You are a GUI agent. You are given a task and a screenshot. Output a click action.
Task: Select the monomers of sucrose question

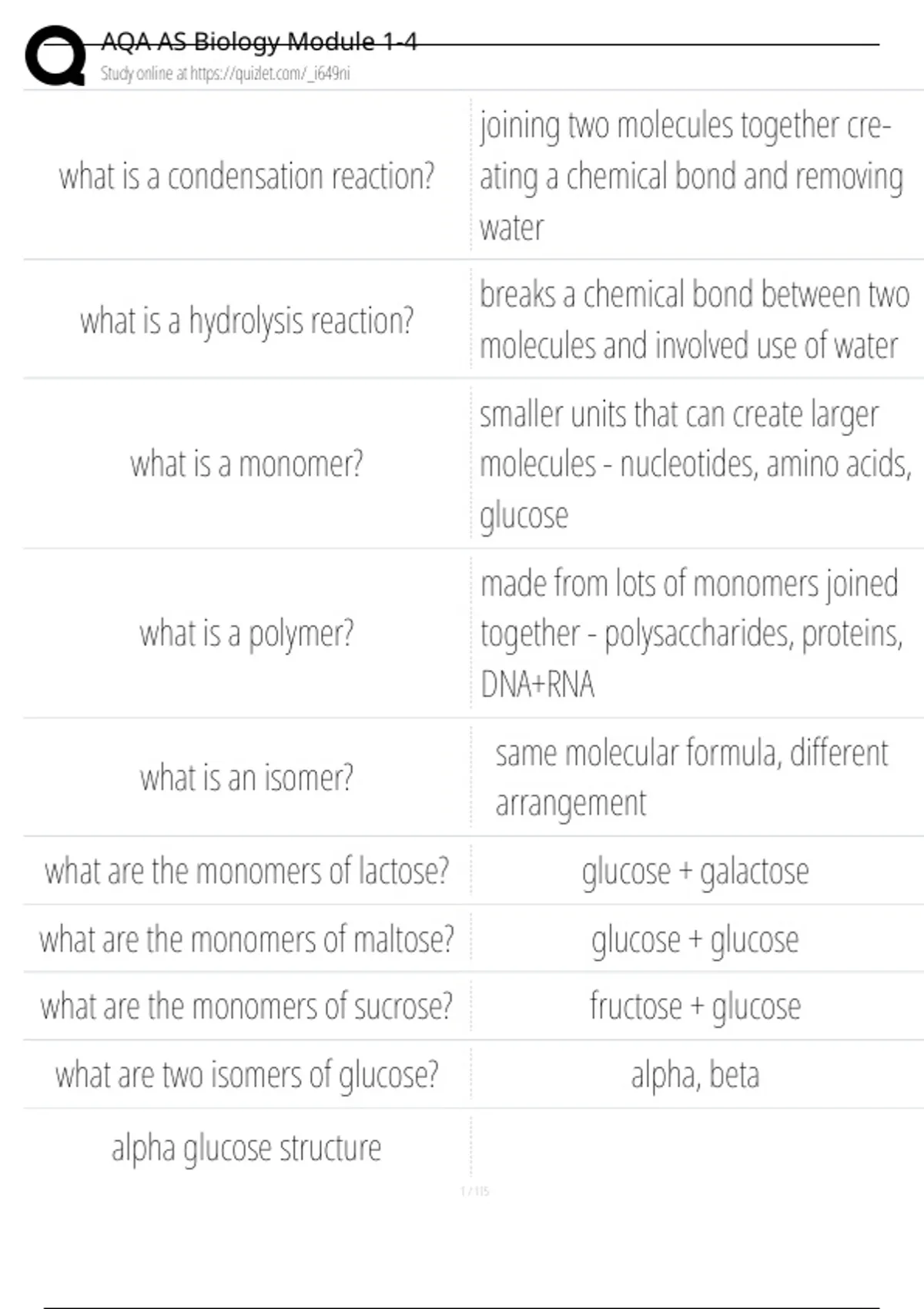click(246, 1006)
